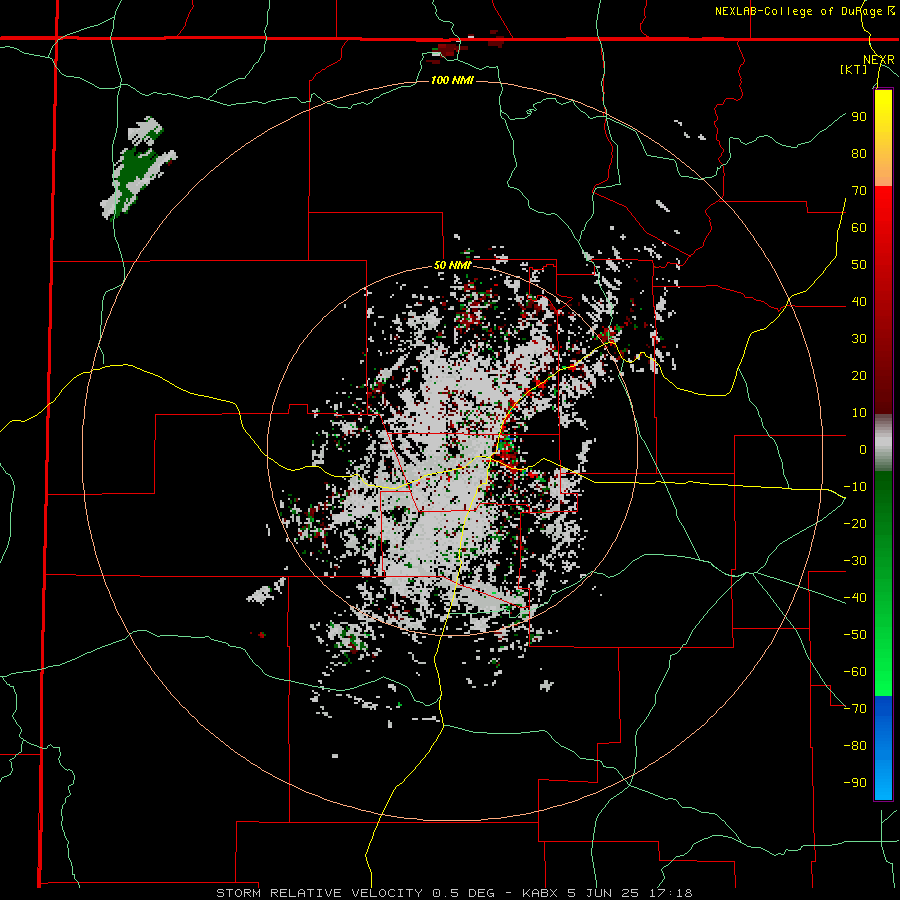Viewport: 900px width, 900px height.
Task: Click the 5 JUN 25 date text
Action: [606, 893]
